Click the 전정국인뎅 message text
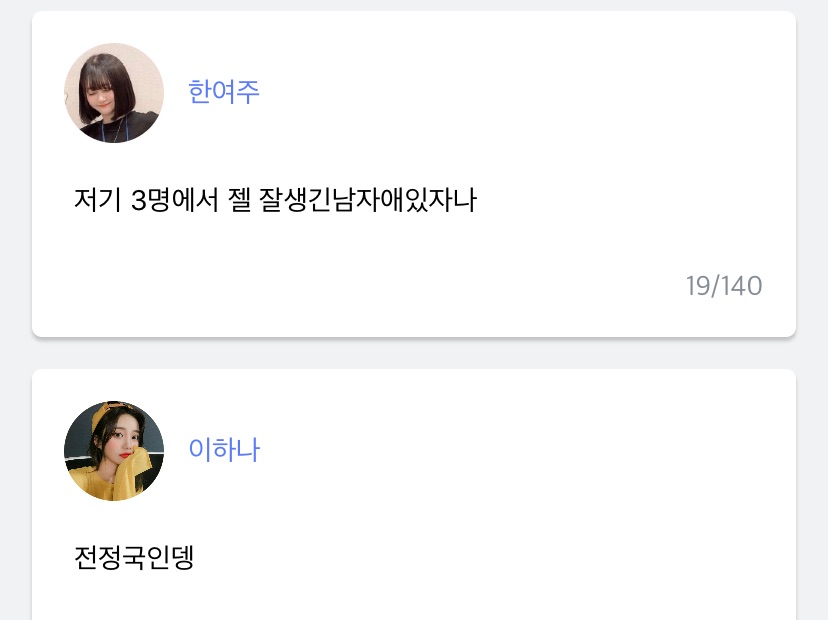Viewport: 828px width, 620px height. pyautogui.click(x=134, y=558)
